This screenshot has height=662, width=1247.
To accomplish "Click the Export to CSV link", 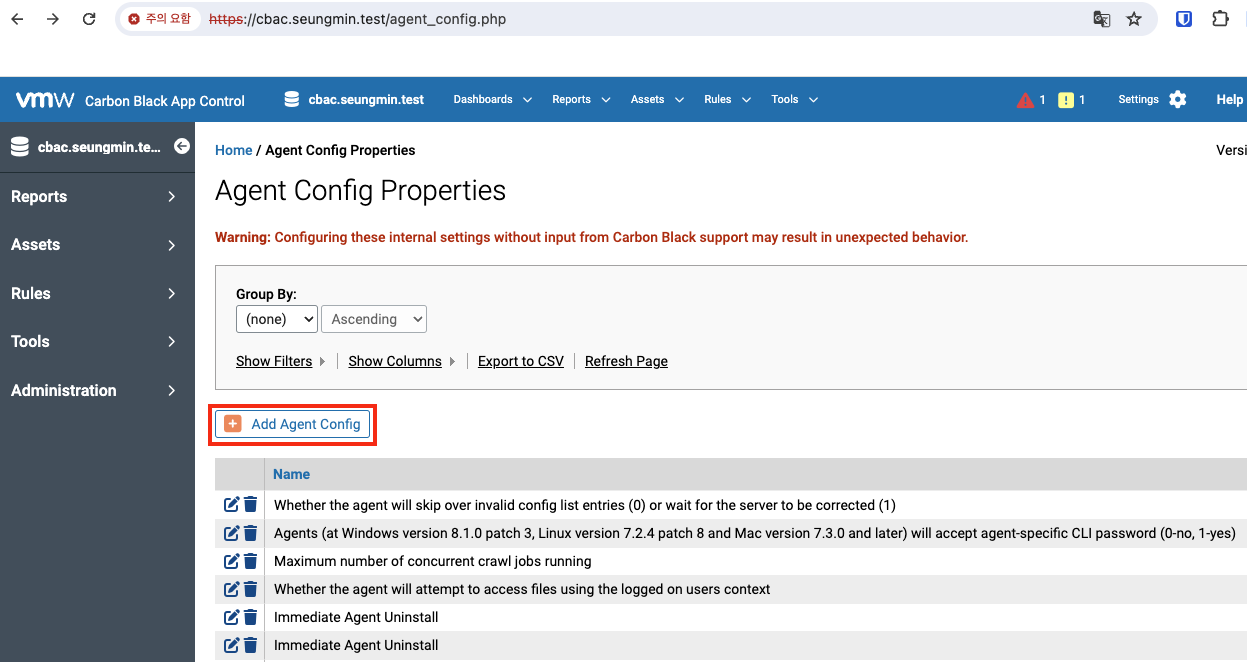I will [521, 361].
